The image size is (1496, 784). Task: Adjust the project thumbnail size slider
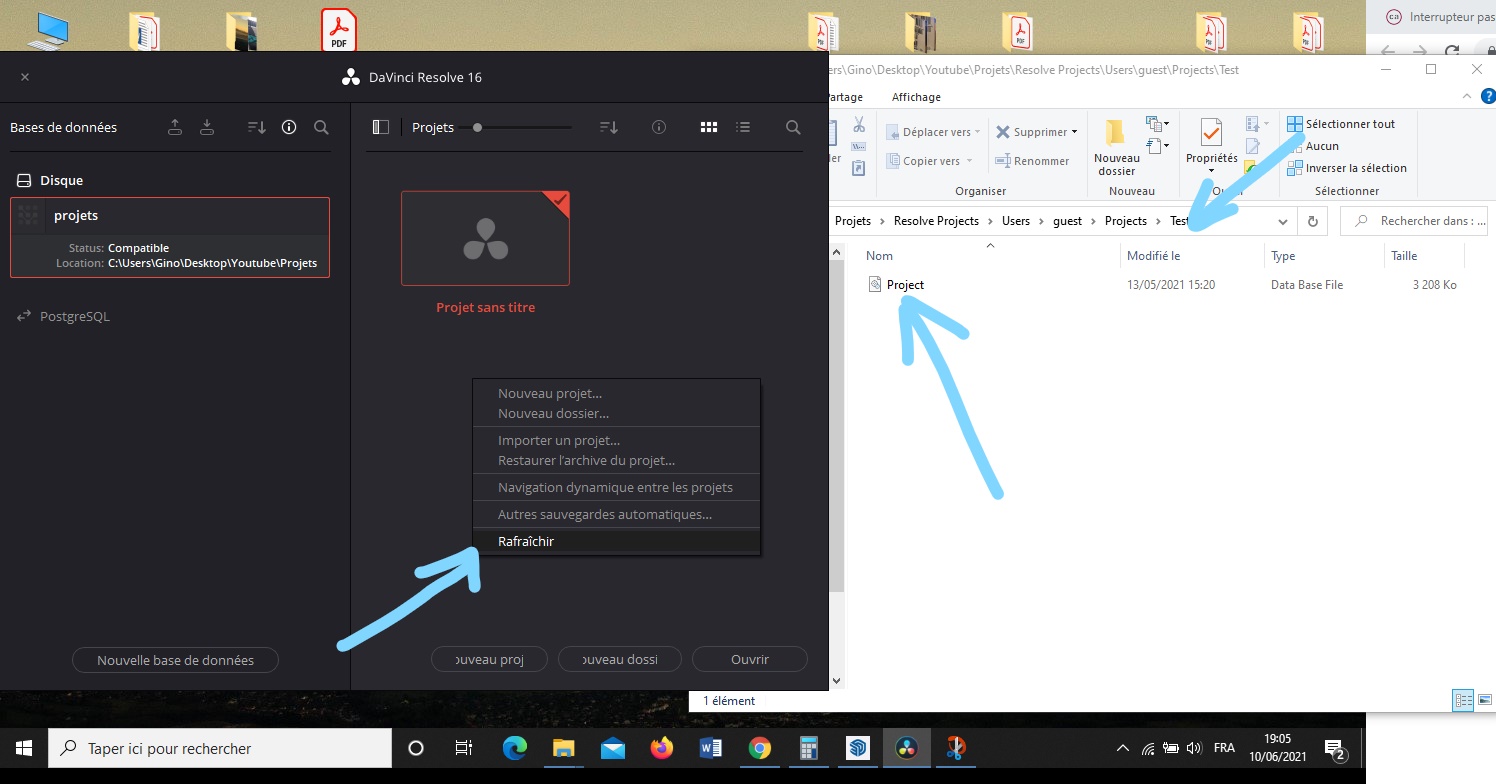(478, 127)
